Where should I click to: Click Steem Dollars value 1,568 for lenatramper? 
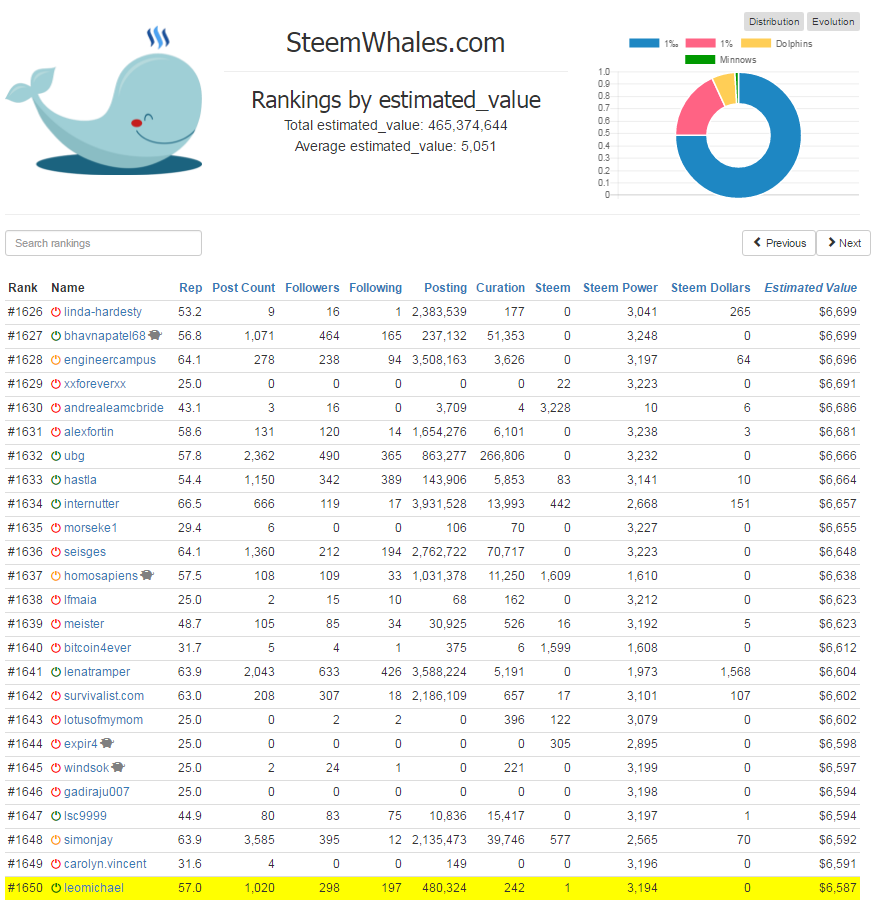(735, 672)
